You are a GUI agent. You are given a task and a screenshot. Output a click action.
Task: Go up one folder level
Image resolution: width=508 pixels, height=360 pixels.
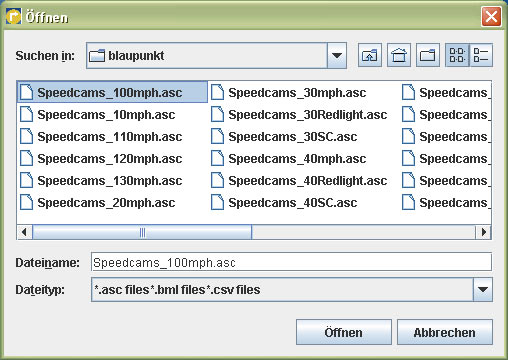point(370,55)
